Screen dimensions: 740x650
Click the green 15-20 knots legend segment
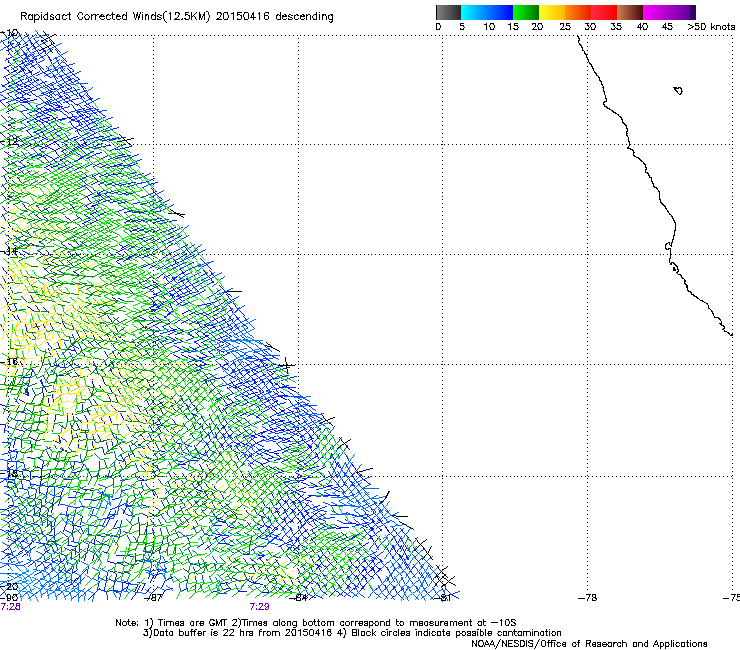click(x=526, y=12)
